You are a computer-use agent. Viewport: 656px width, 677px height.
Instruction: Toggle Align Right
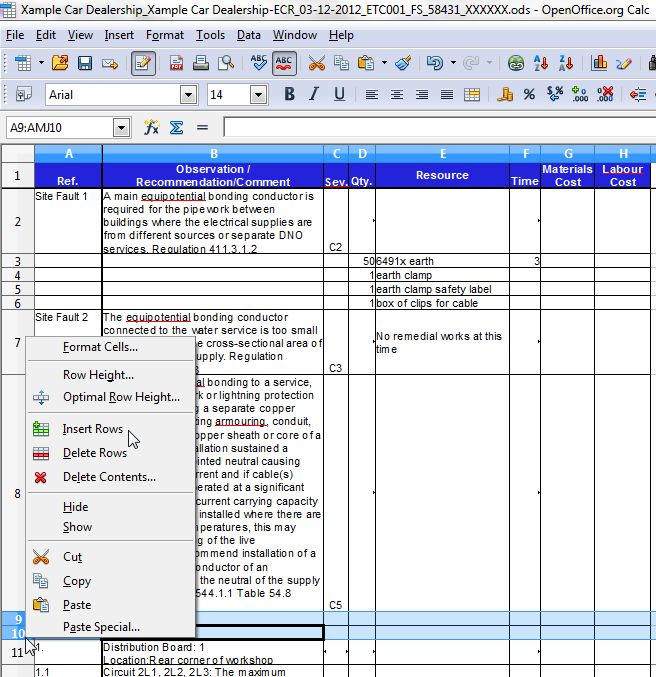point(421,95)
